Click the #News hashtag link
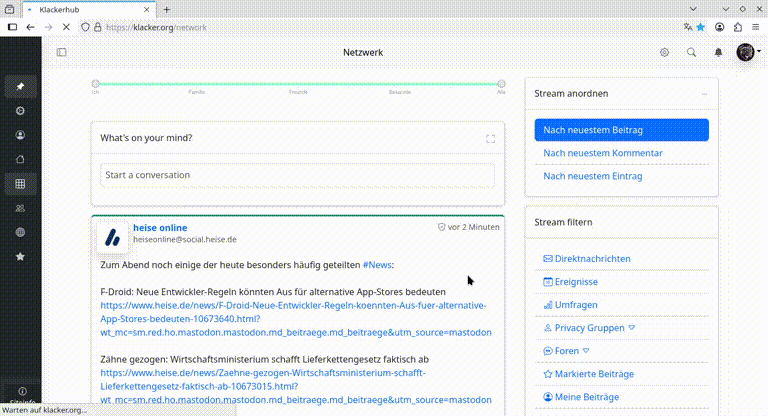This screenshot has height=416, width=768. [377, 265]
